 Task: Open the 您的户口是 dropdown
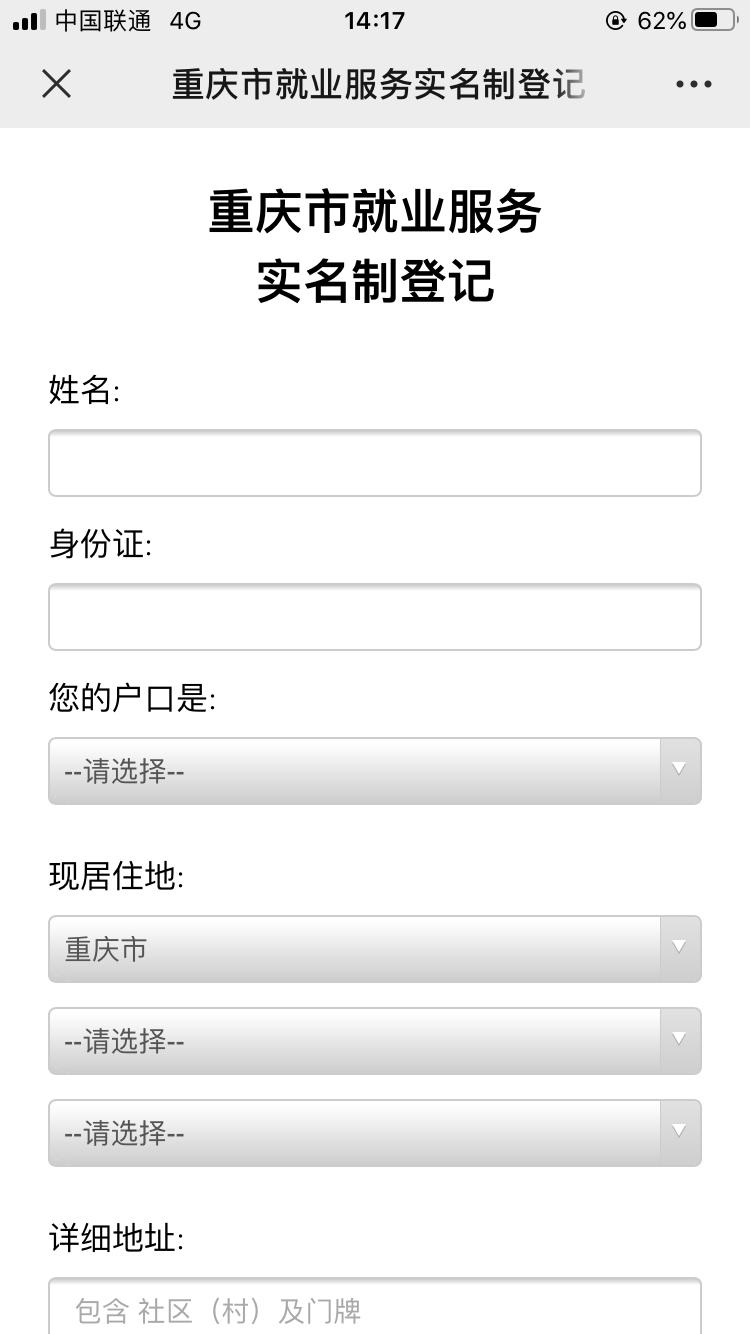375,770
